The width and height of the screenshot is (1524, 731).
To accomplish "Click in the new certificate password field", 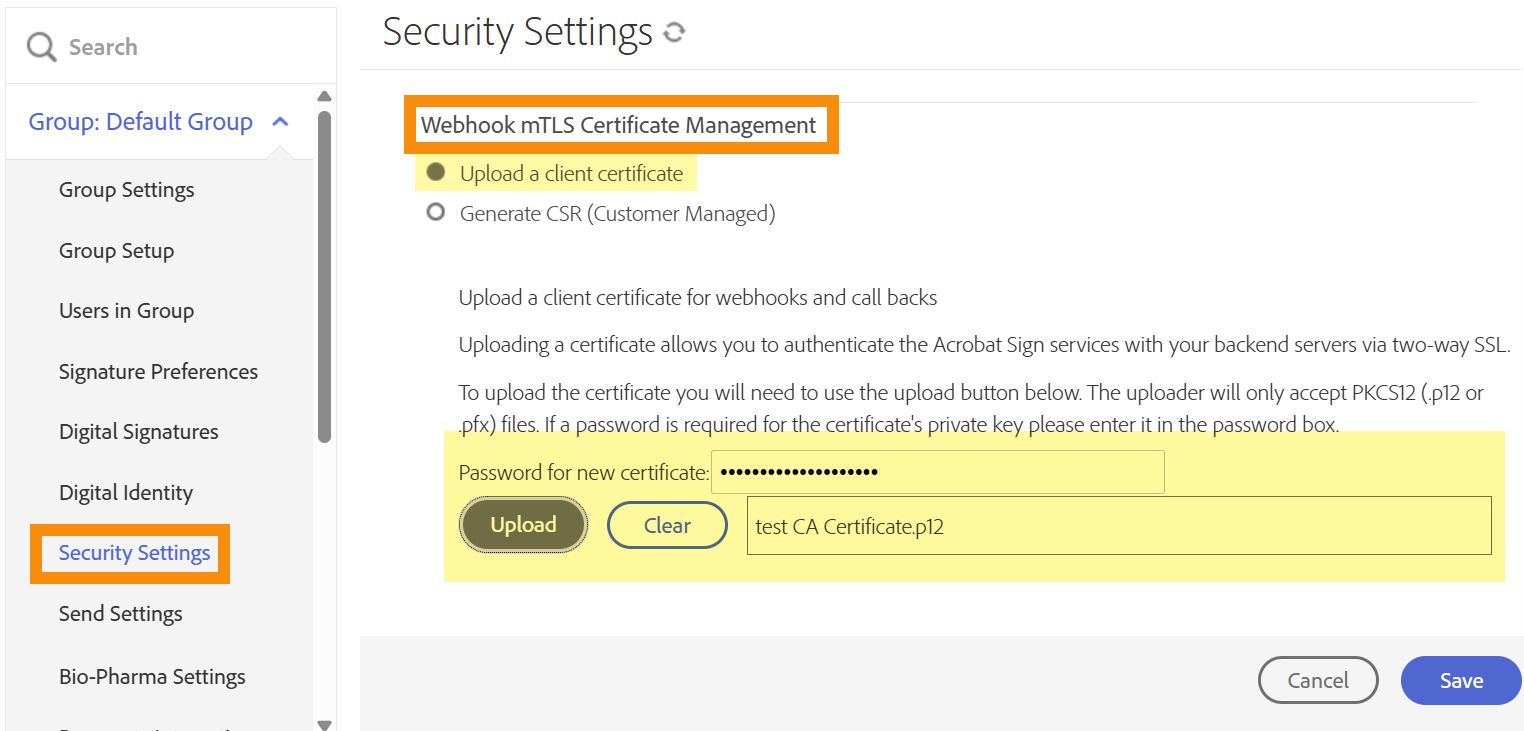I will coord(937,471).
